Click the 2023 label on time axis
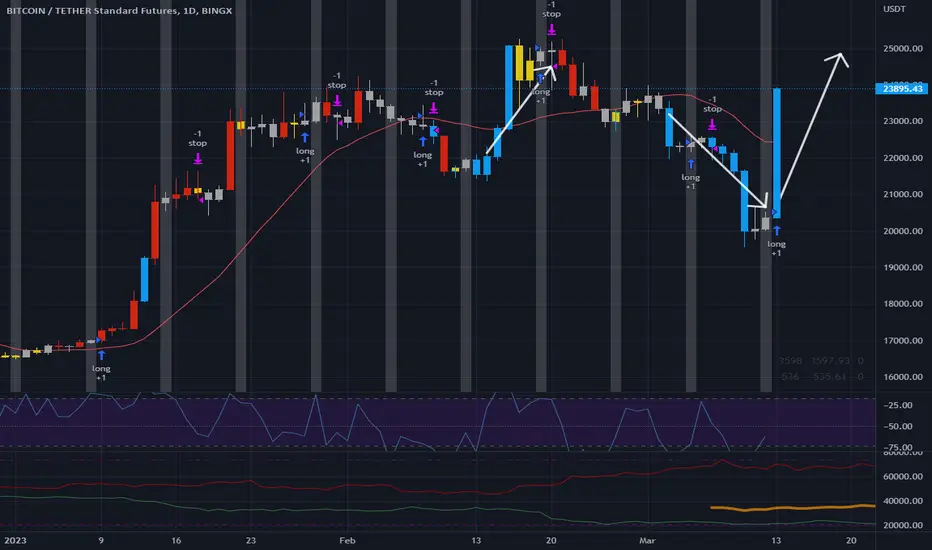Screen dimensions: 932x550 tap(15, 540)
